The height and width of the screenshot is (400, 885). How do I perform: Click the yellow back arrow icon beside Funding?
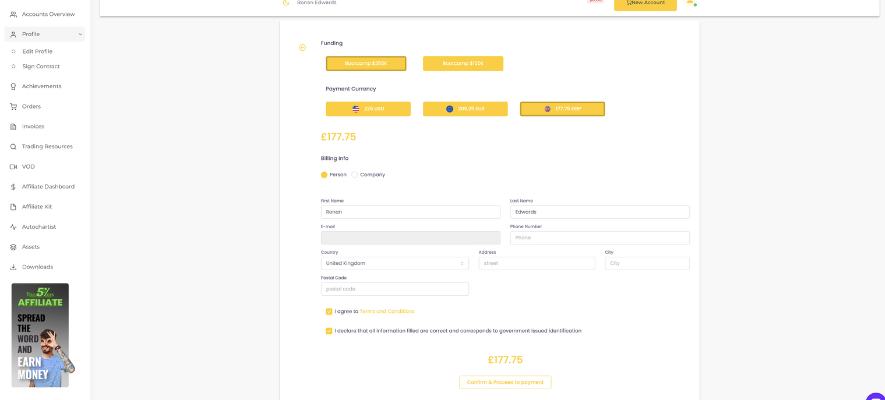(x=302, y=47)
